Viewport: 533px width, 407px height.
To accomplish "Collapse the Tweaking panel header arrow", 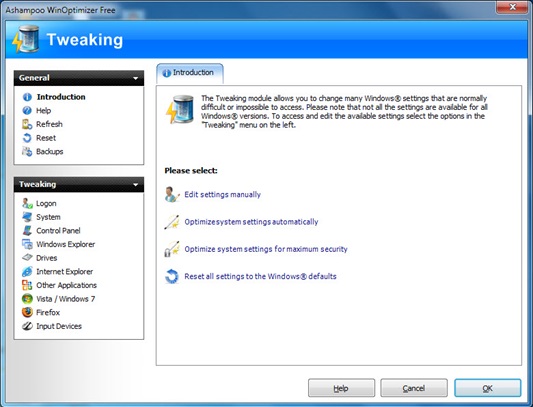I will tap(136, 185).
